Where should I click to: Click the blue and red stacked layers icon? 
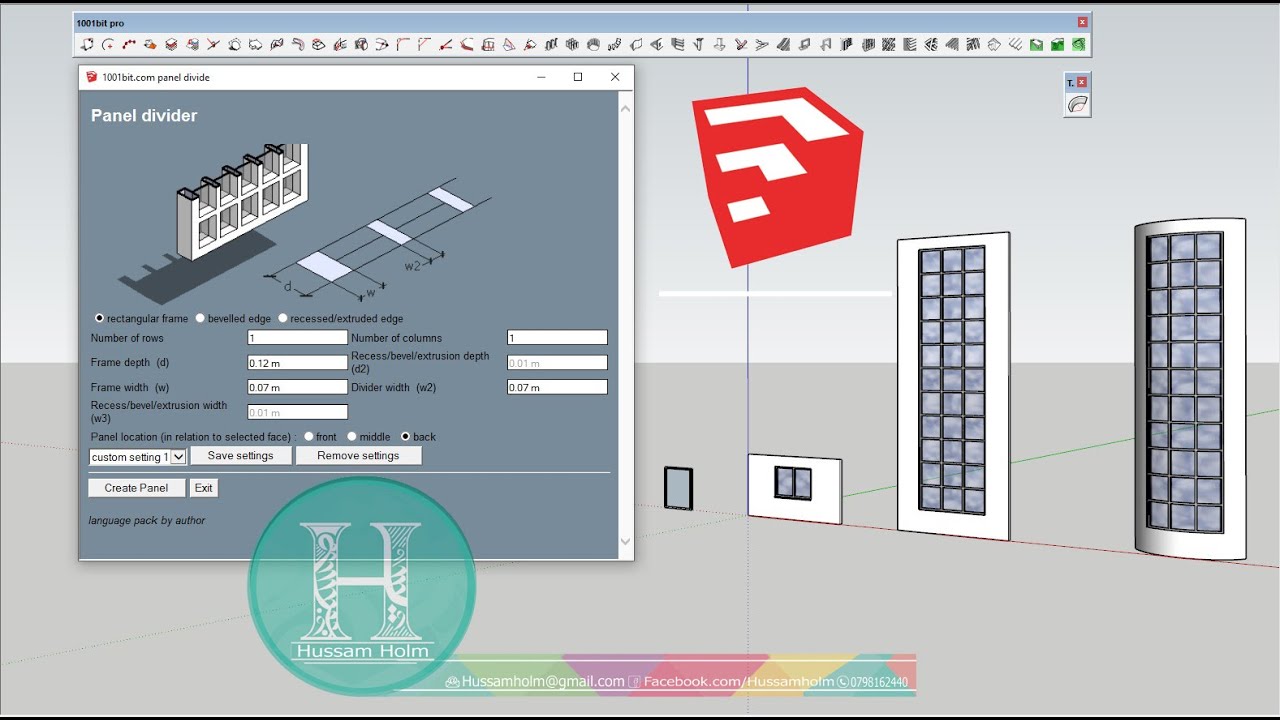coord(193,44)
